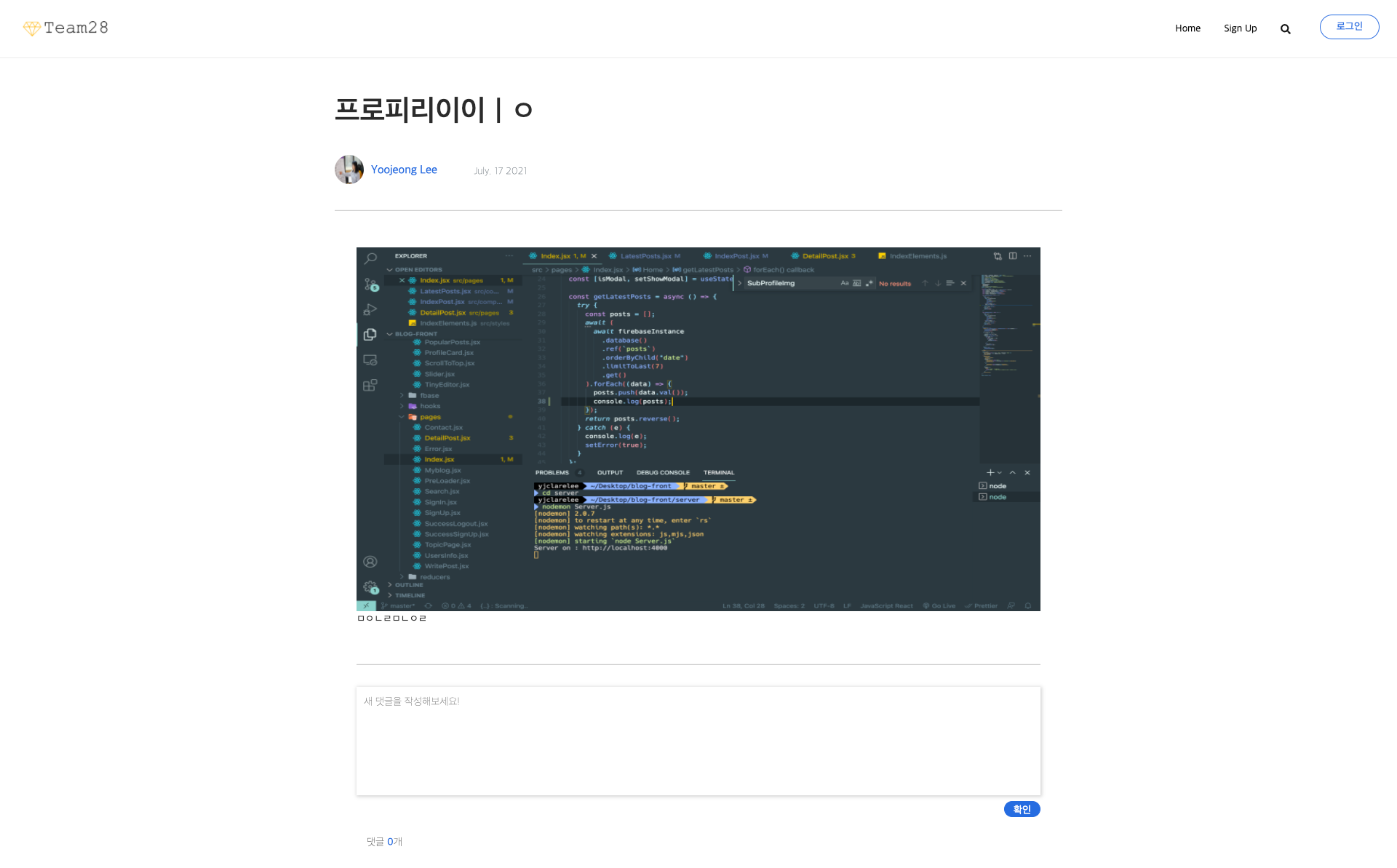Click the Manage gear icon in screenshot
This screenshot has height=868, width=1397.
click(x=370, y=586)
